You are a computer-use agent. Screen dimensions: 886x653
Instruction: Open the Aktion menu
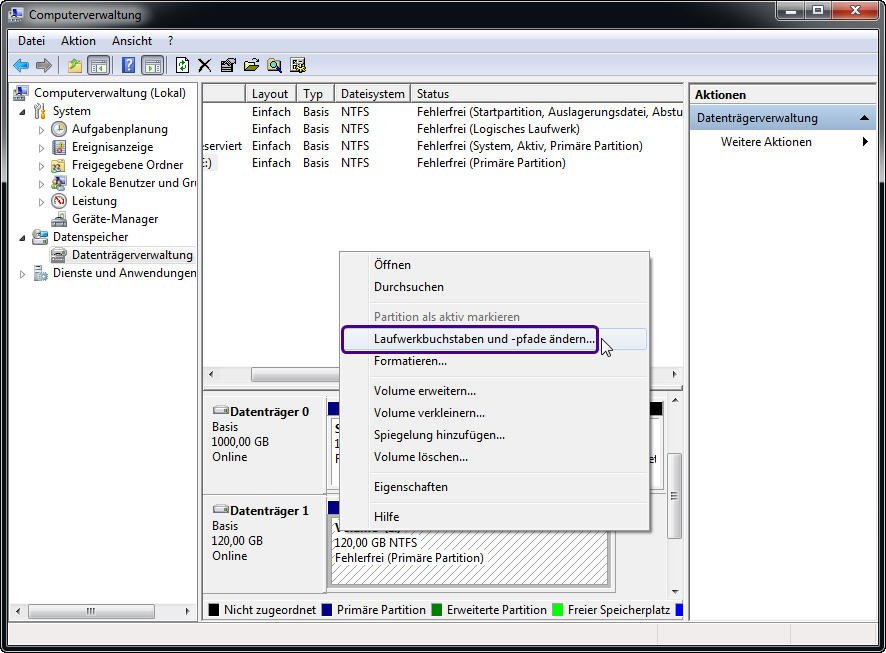(78, 41)
